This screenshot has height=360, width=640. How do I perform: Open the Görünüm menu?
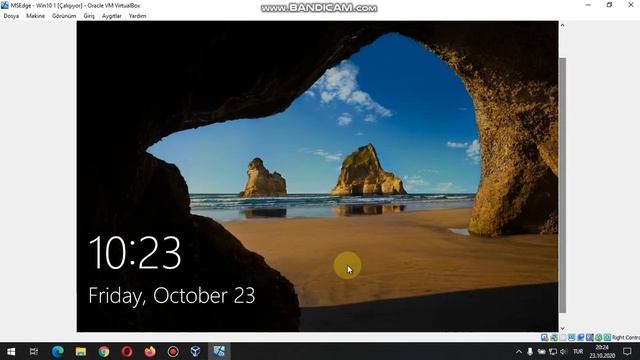coord(64,16)
